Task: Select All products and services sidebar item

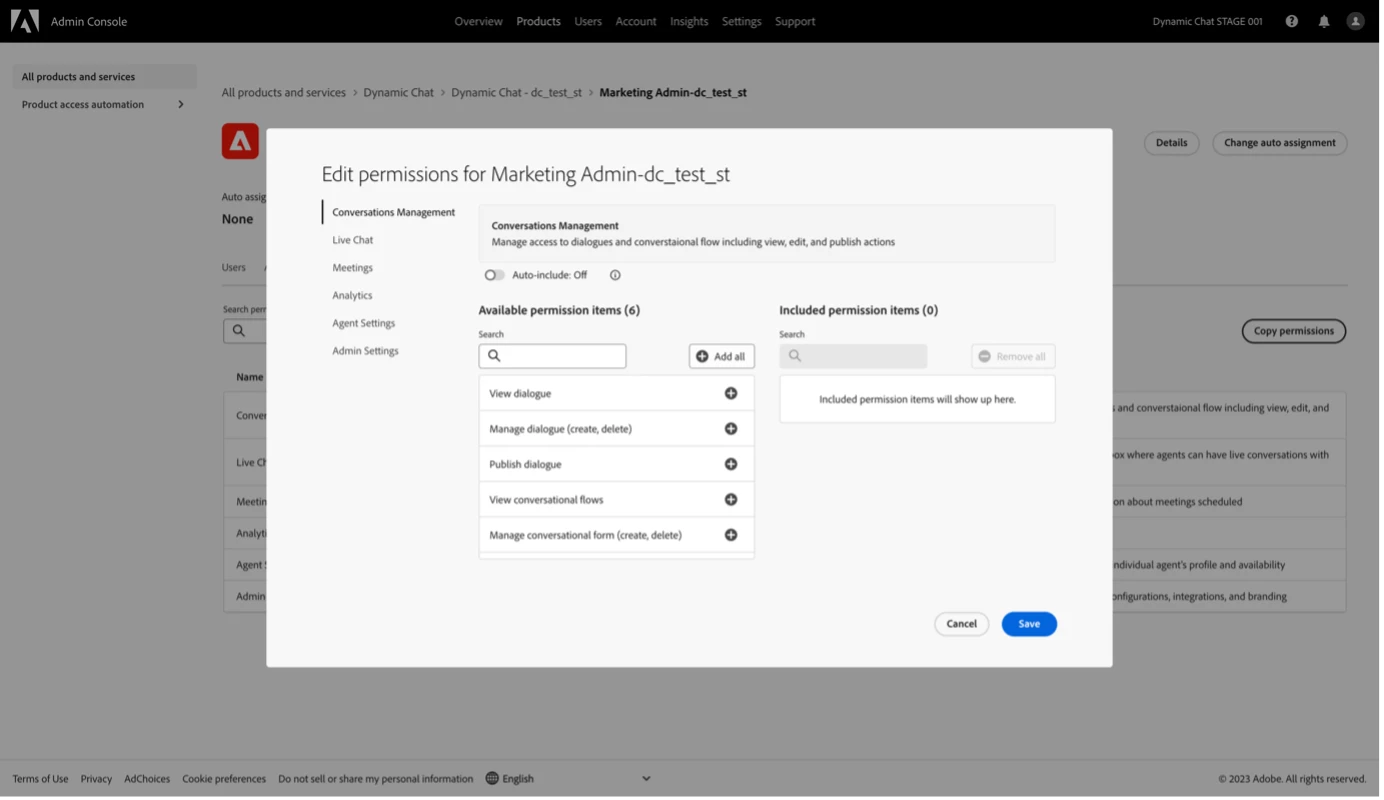Action: (x=105, y=77)
